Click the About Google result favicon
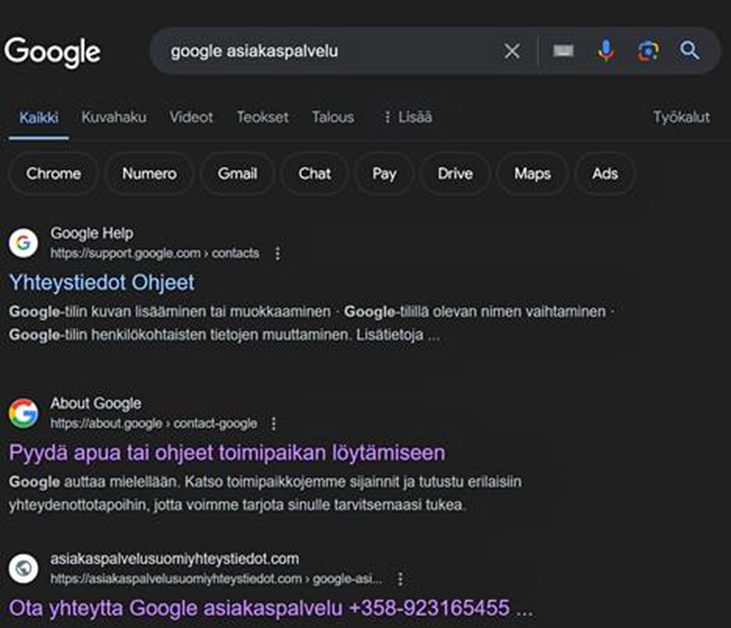The height and width of the screenshot is (628, 731). [23, 413]
